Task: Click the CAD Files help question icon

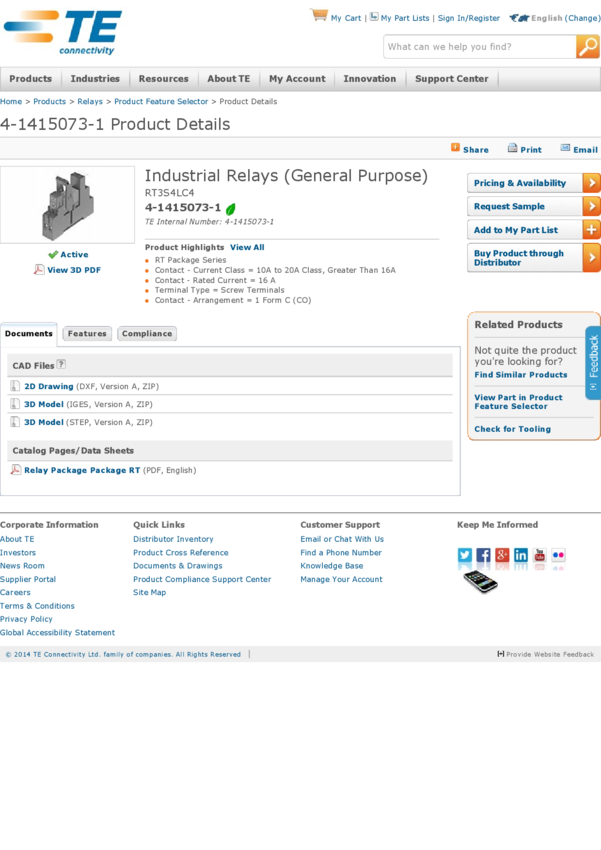Action: pos(61,364)
